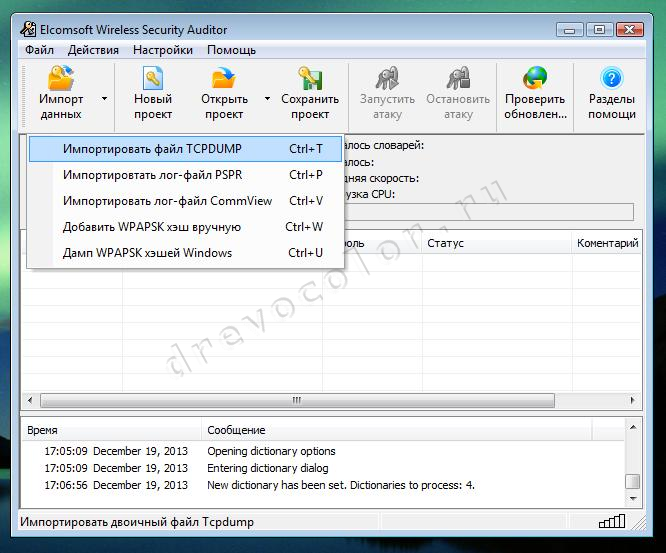
Task: Click the horizontal scrollbar thumb of the table
Action: [x=297, y=400]
